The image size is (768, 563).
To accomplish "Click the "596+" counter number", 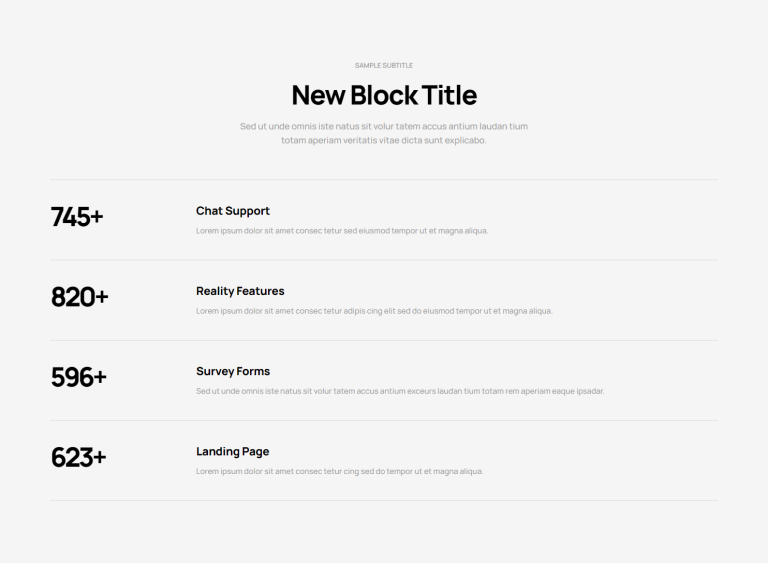I will (78, 377).
